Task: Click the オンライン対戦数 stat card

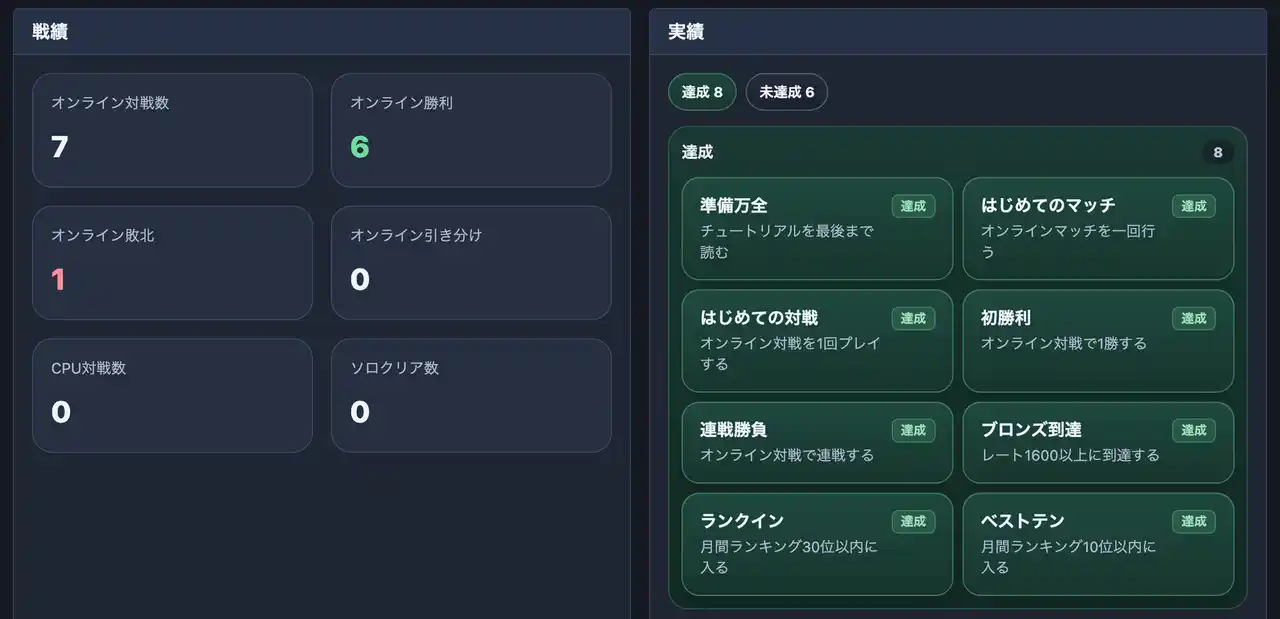Action: (172, 130)
